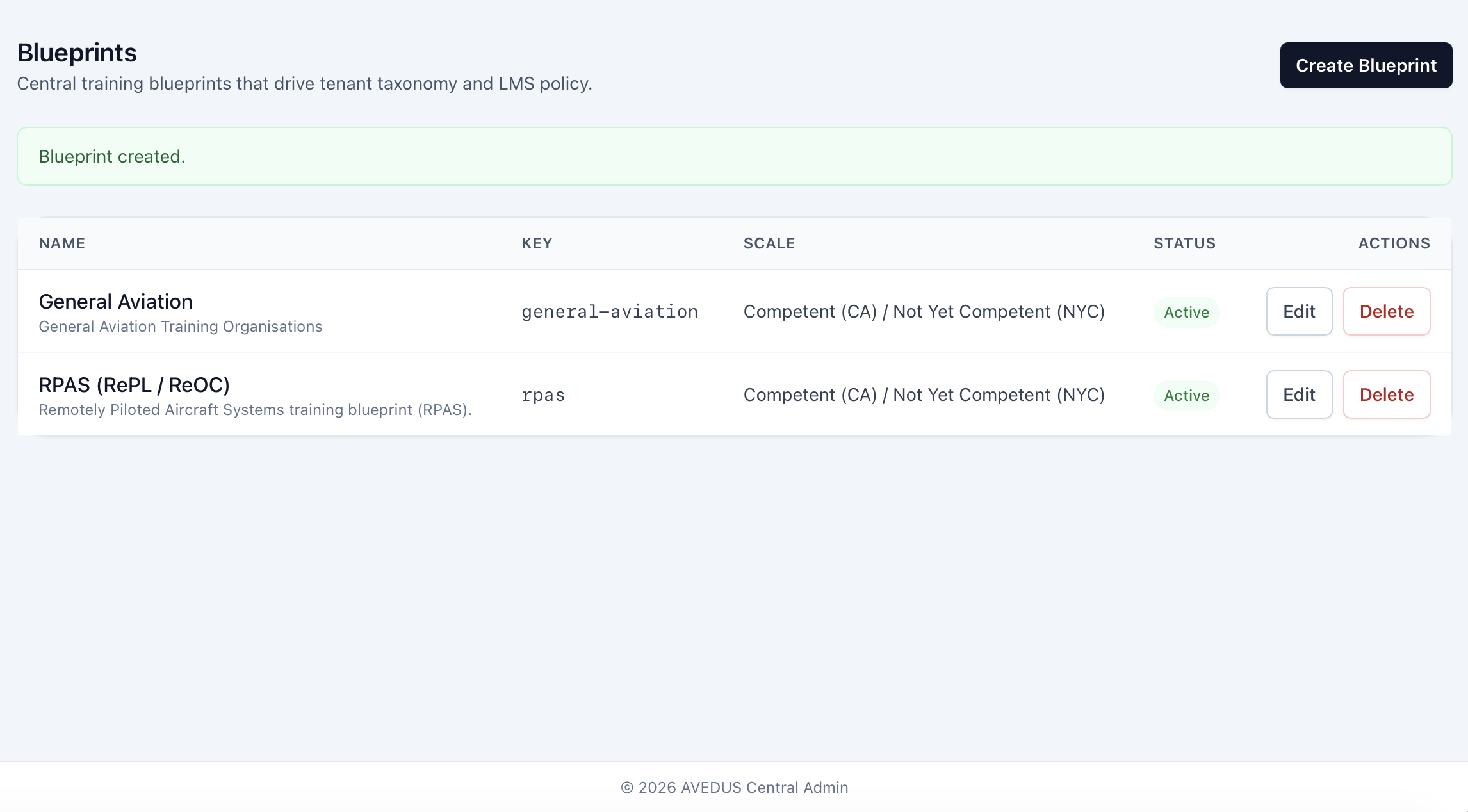Click the RPAS (RePL / ReOC) name

click(x=134, y=385)
